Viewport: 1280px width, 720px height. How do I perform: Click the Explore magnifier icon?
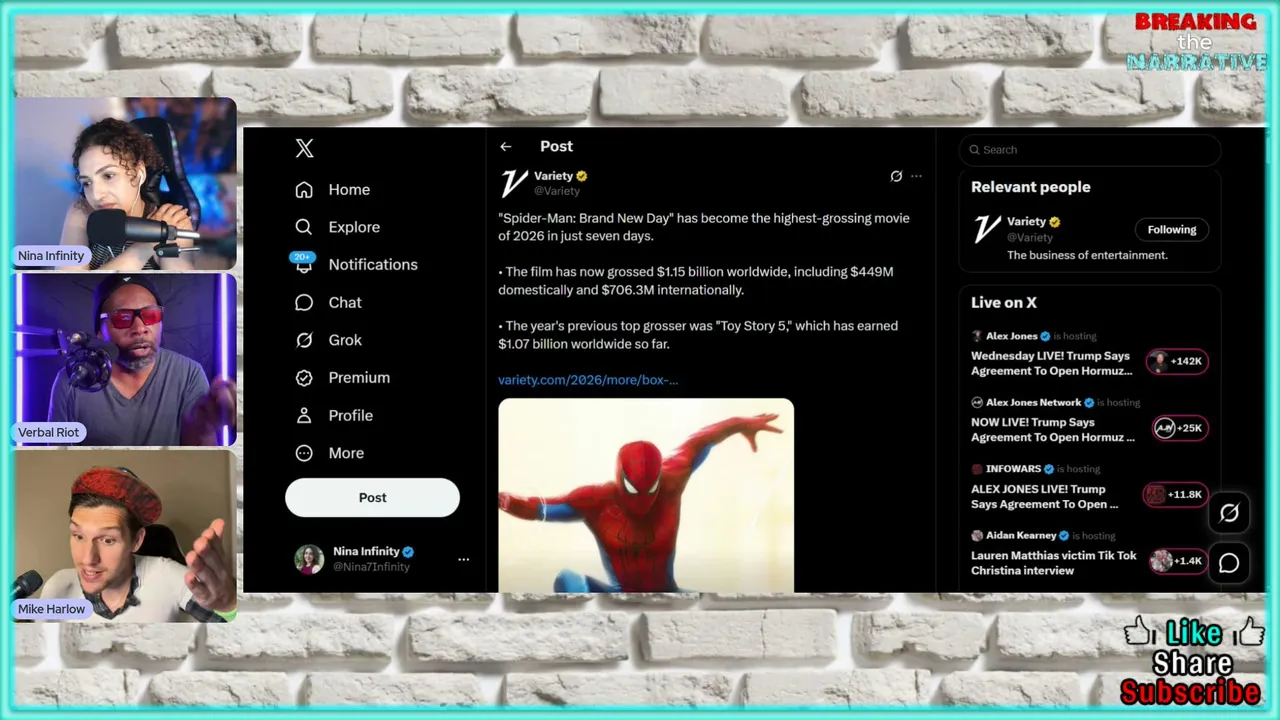click(x=304, y=227)
